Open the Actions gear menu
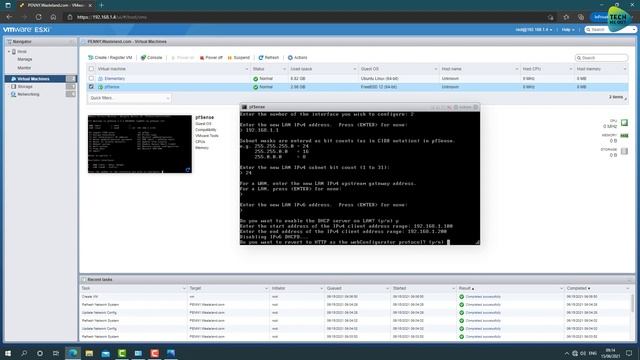This screenshot has height=360, width=640. point(298,58)
